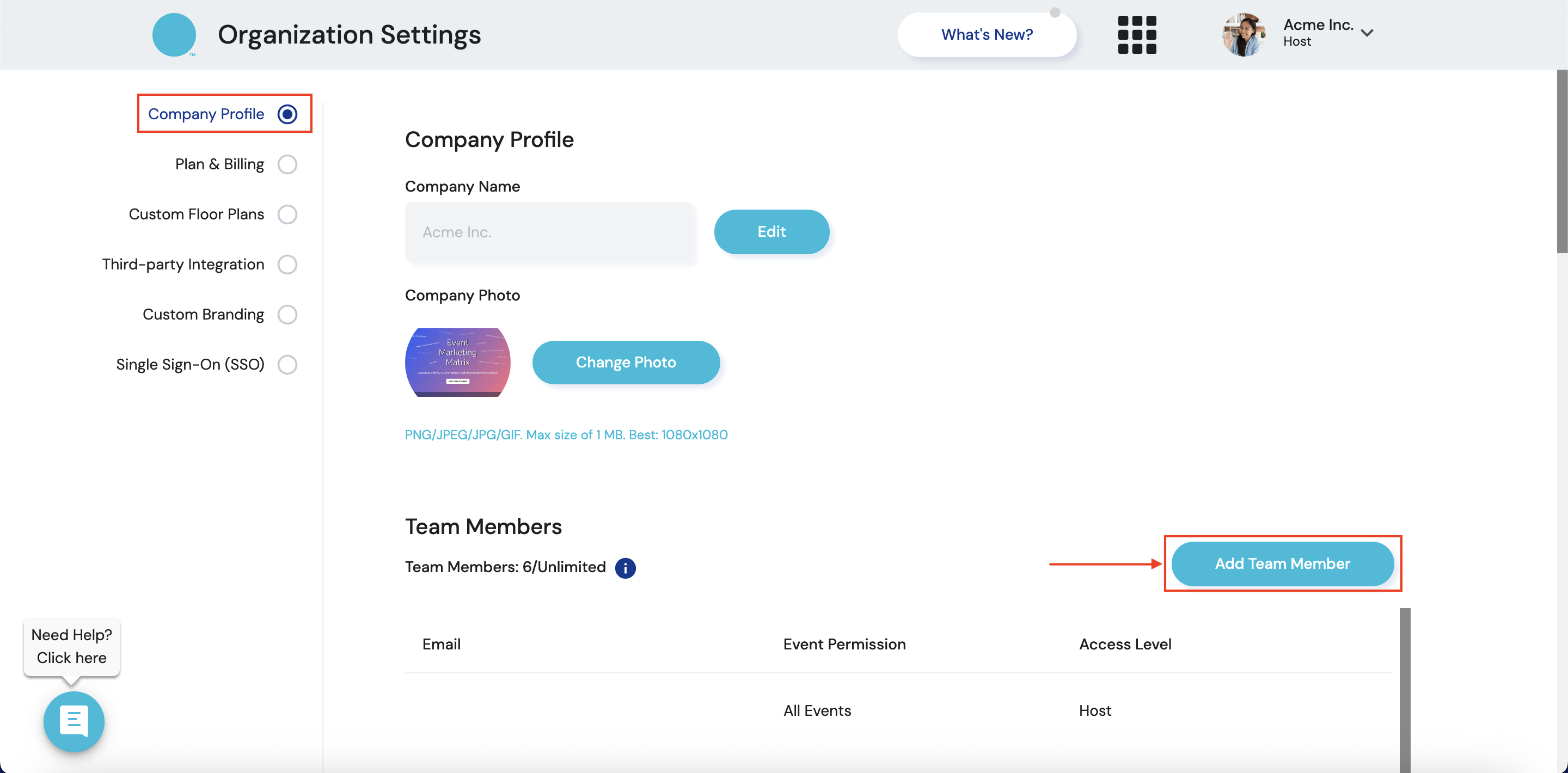Click the Company Name input field
Screen dimensions: 1568x773
point(548,232)
